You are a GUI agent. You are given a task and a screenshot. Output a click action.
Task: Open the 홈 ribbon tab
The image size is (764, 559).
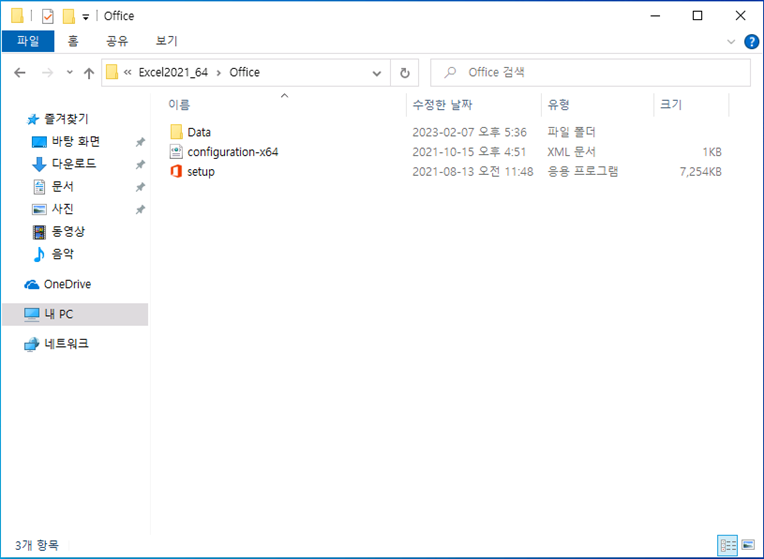(73, 41)
